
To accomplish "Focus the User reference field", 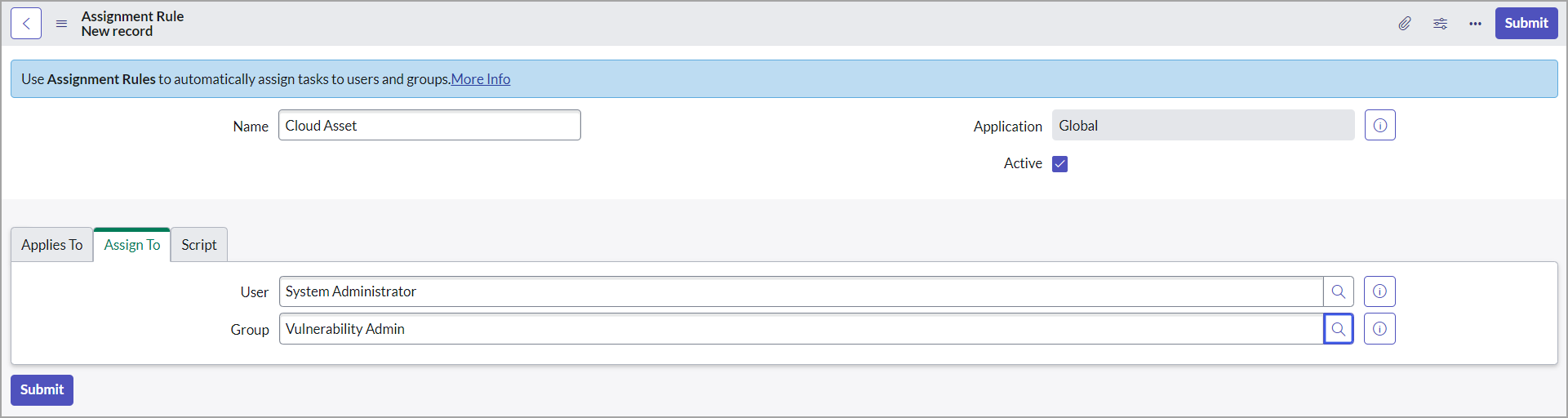I will (800, 291).
